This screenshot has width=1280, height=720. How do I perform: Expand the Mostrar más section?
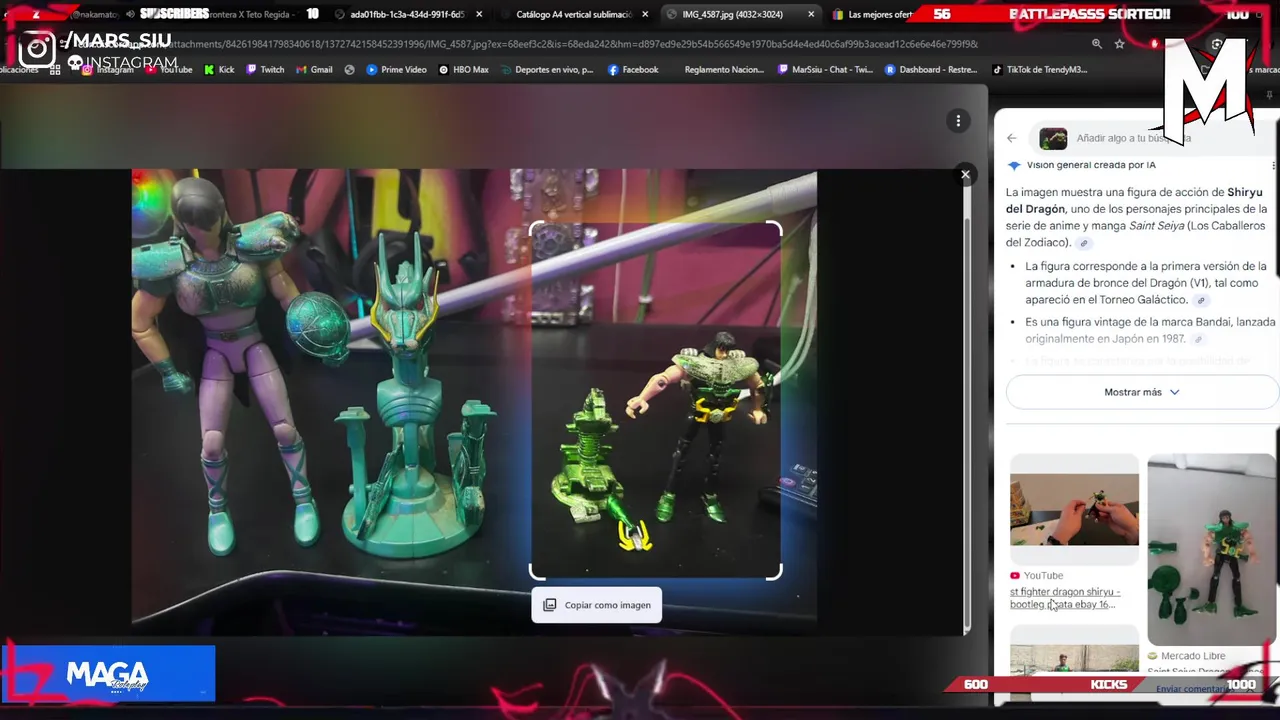pyautogui.click(x=1142, y=392)
